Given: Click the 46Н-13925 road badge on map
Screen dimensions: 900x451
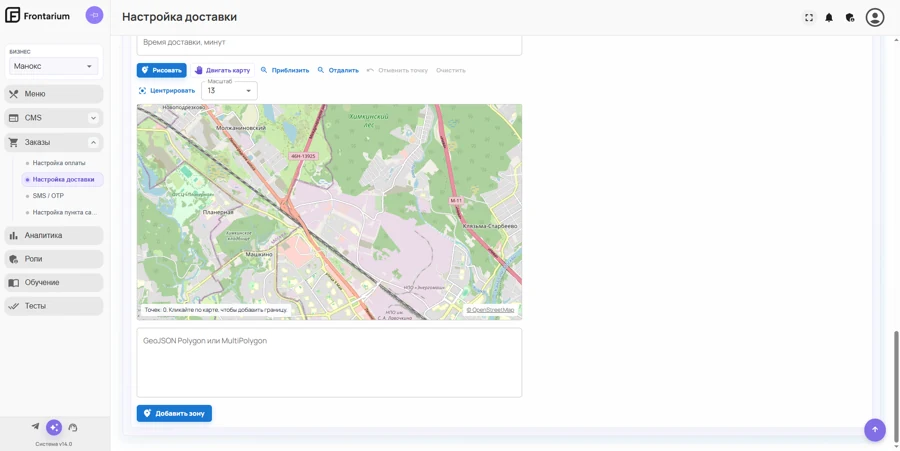Looking at the screenshot, I should coord(302,156).
